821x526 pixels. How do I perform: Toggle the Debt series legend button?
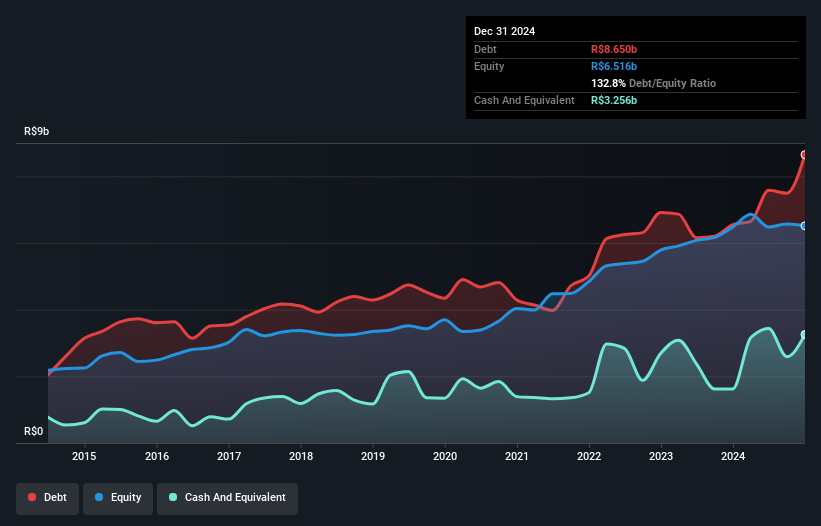pyautogui.click(x=48, y=498)
